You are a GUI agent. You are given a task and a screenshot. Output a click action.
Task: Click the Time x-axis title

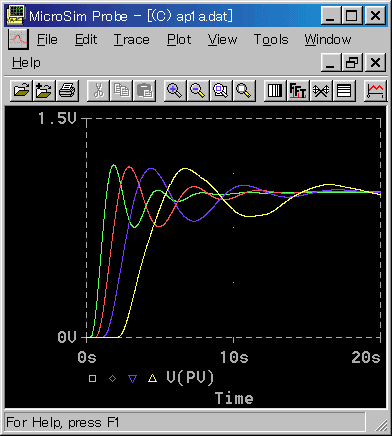234,398
